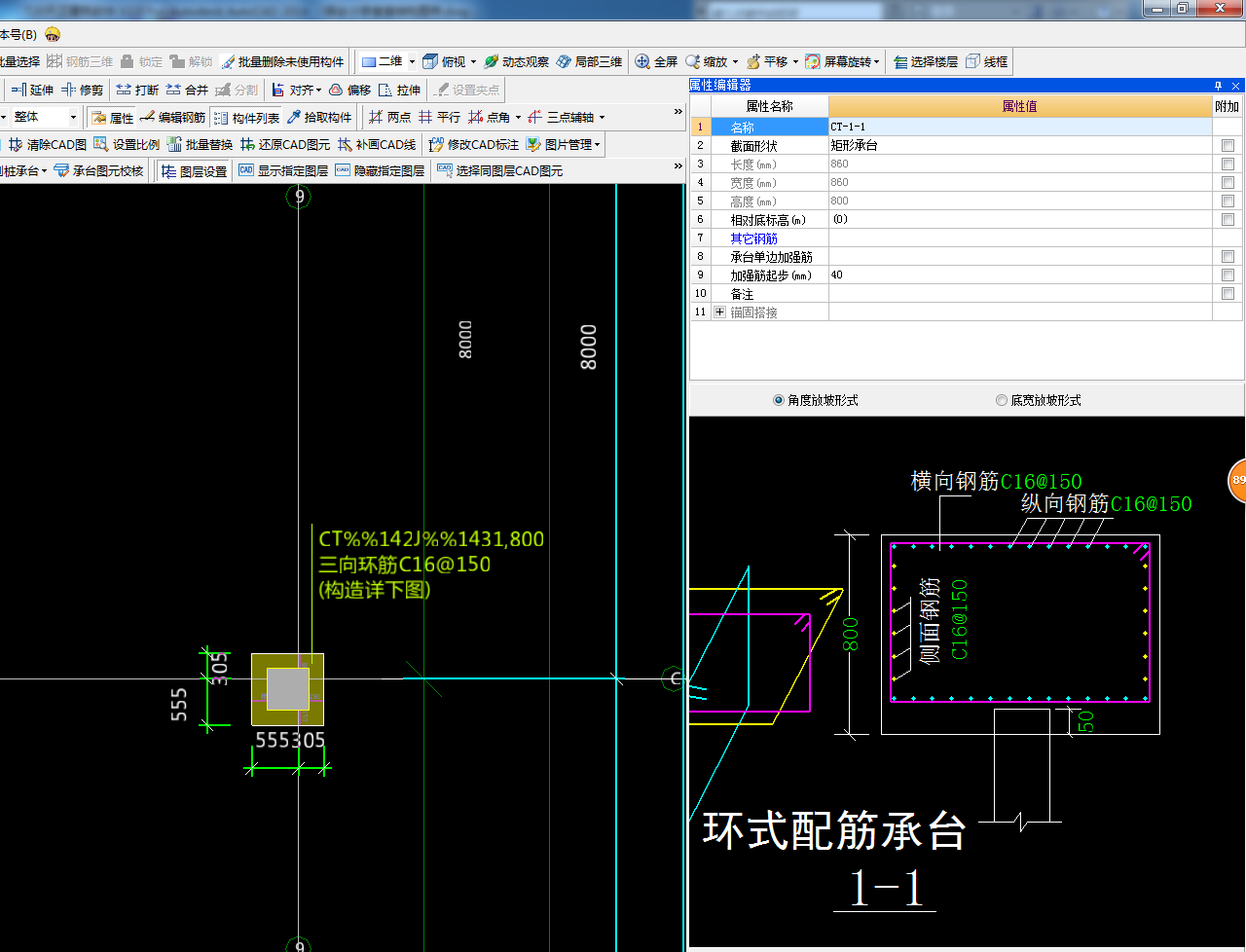Click 清除CAD图 clear CAD drawing
Image resolution: width=1246 pixels, height=952 pixels.
click(48, 144)
